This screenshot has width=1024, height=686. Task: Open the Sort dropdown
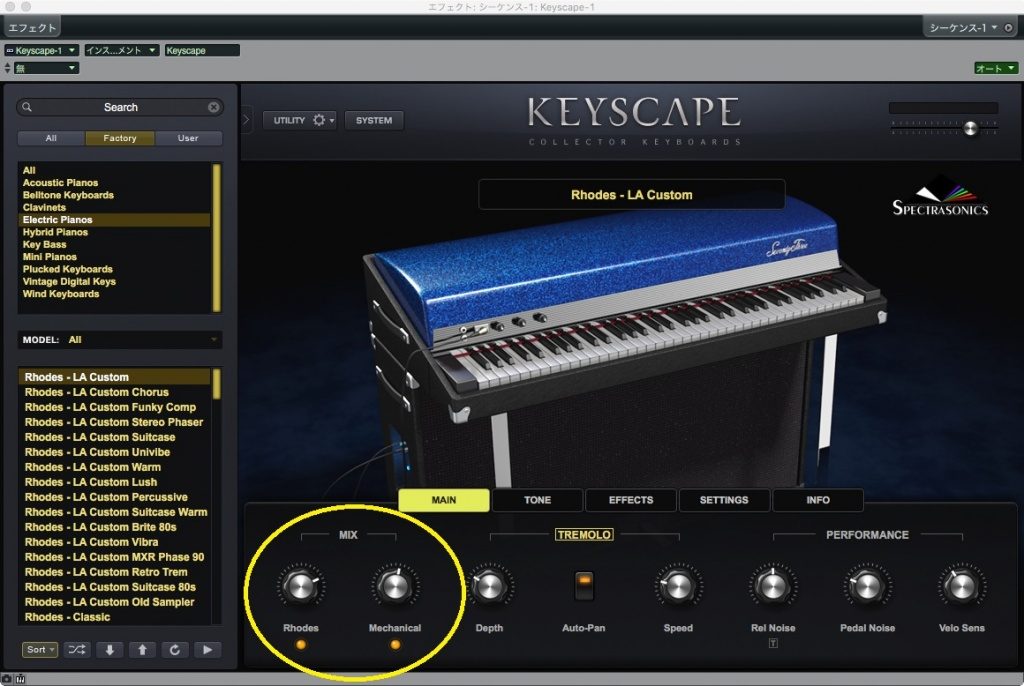(x=40, y=649)
